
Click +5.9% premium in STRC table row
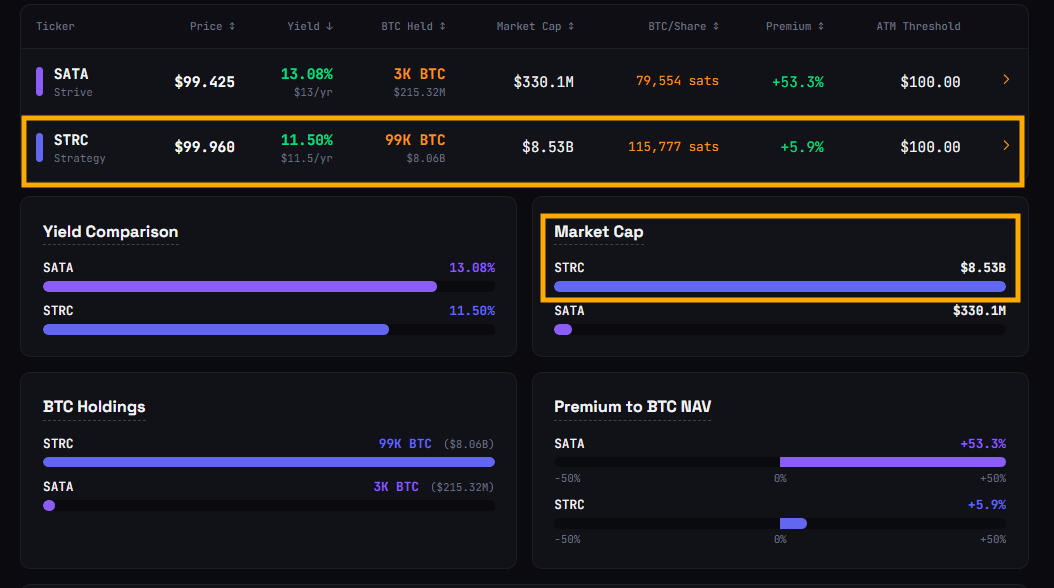coord(801,147)
